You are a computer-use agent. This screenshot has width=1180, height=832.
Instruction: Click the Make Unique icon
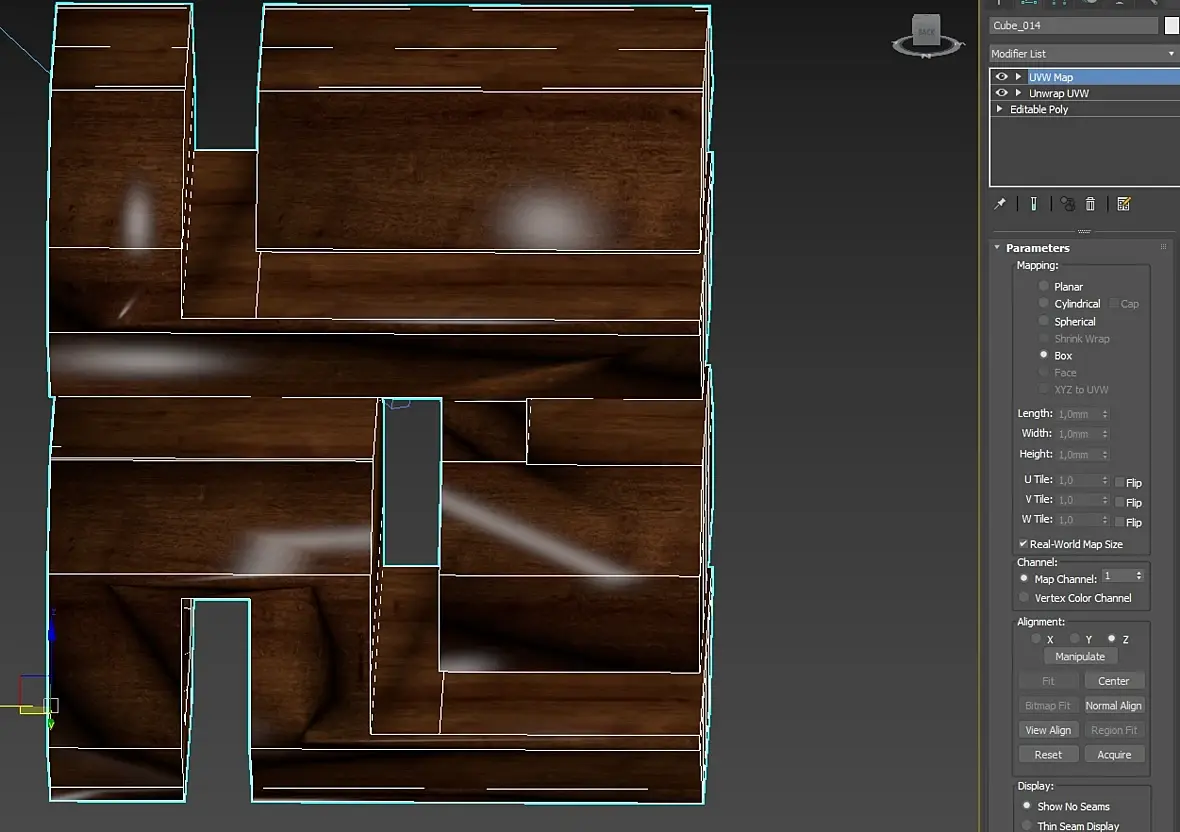click(1067, 204)
